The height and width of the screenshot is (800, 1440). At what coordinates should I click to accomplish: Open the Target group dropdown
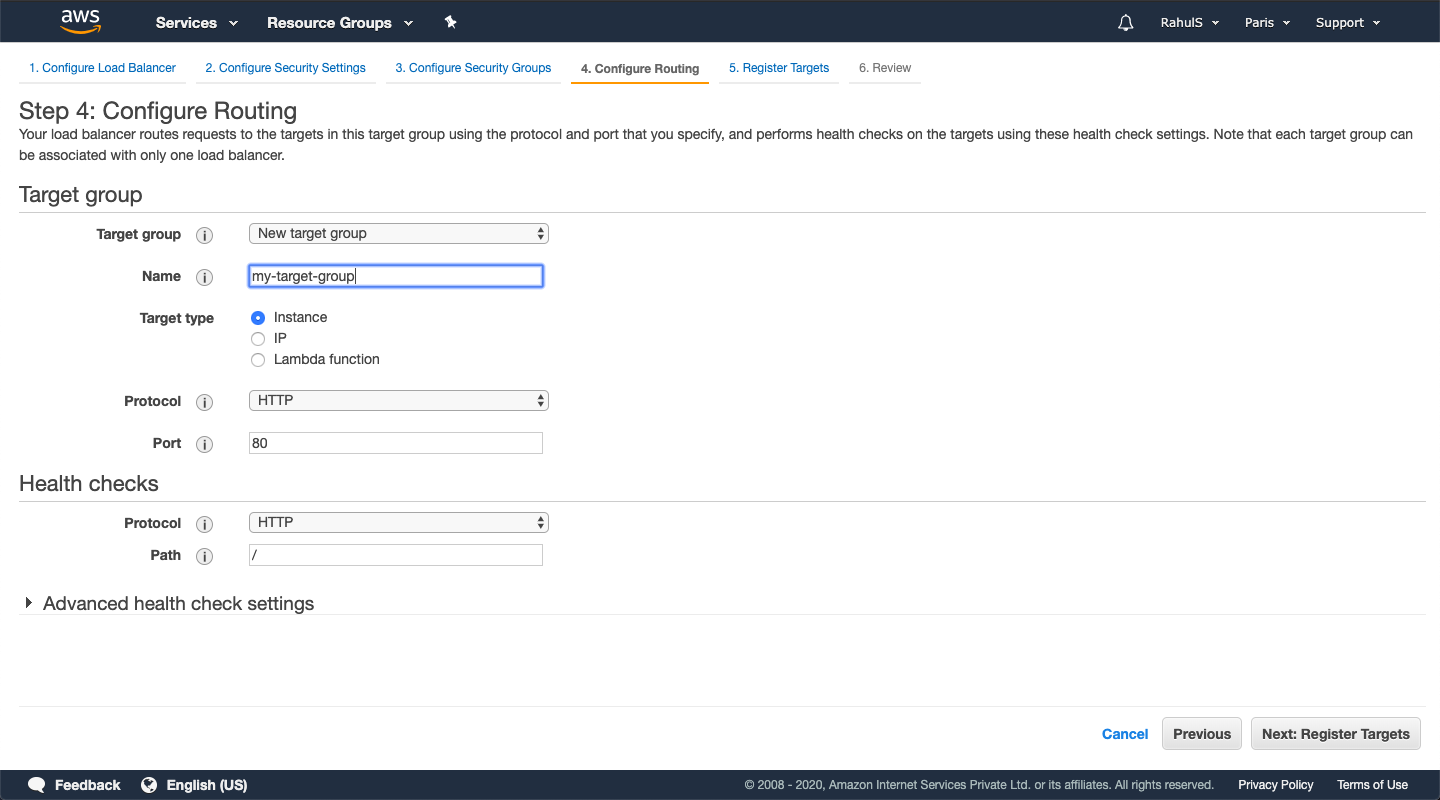[x=398, y=233]
